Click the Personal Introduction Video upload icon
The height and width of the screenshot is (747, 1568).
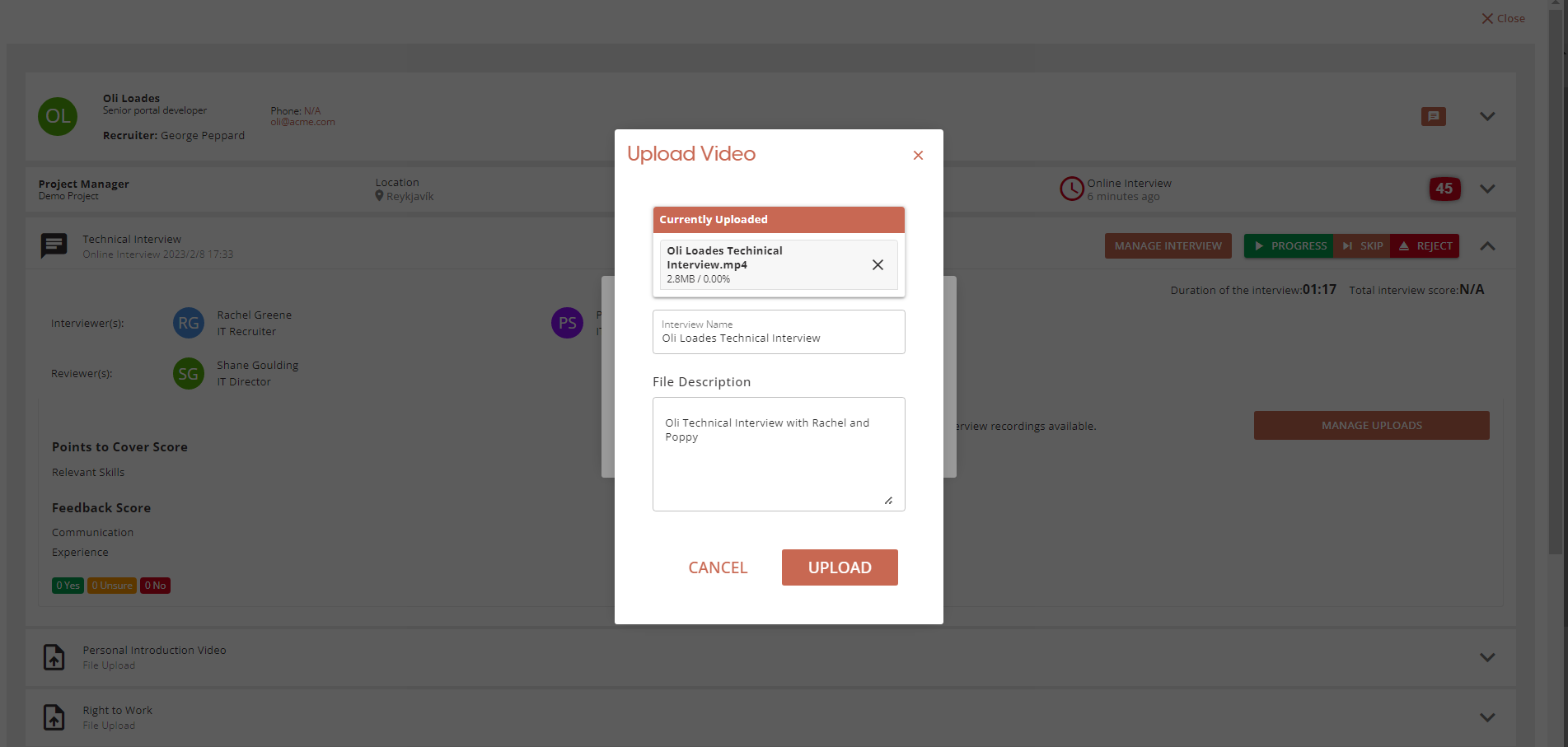point(54,657)
